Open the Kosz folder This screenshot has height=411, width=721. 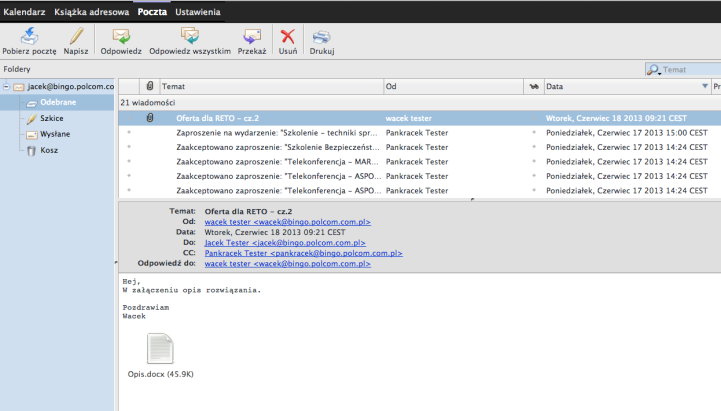49,150
